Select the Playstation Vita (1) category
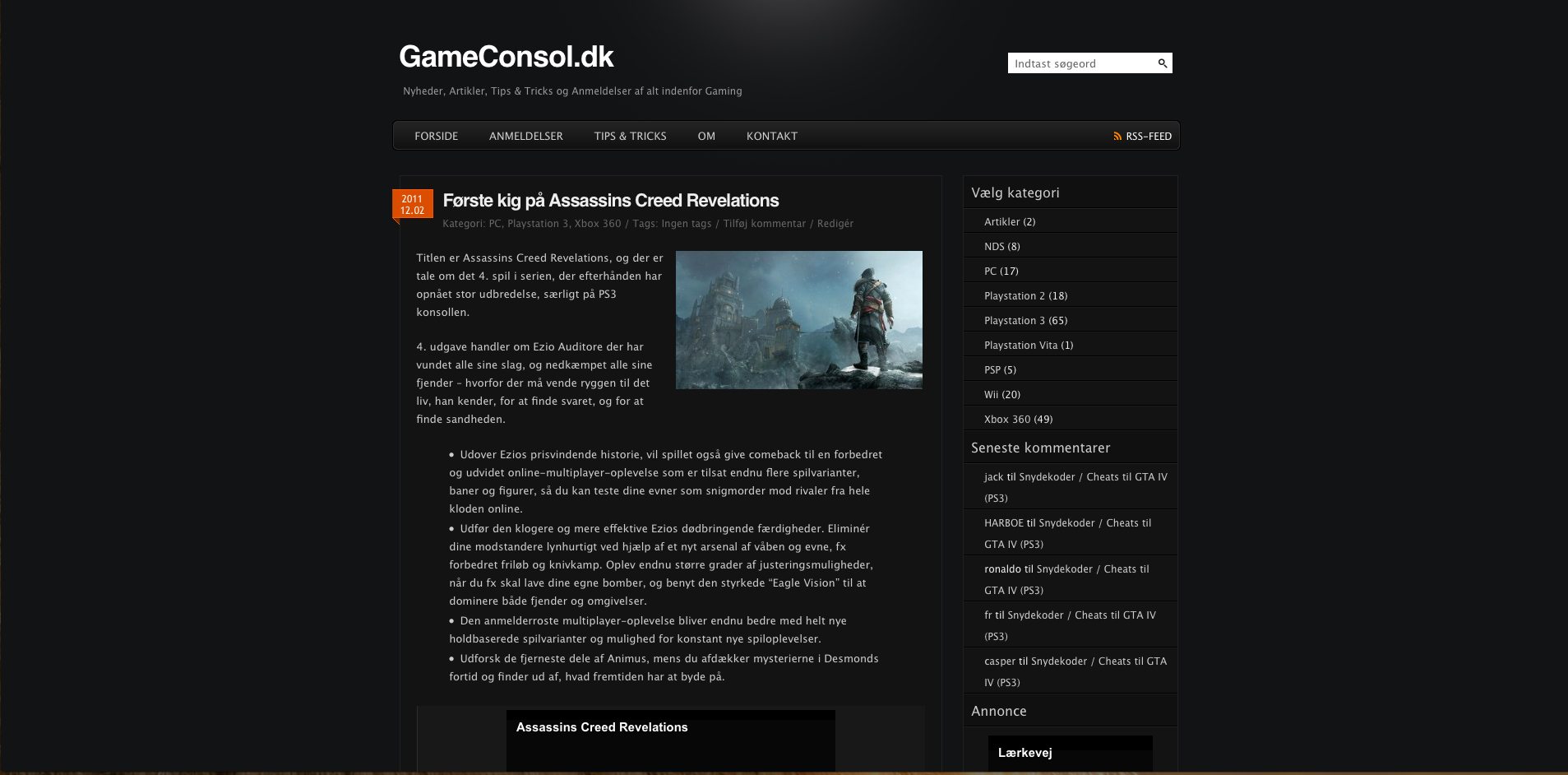The image size is (1568, 775). point(1029,345)
